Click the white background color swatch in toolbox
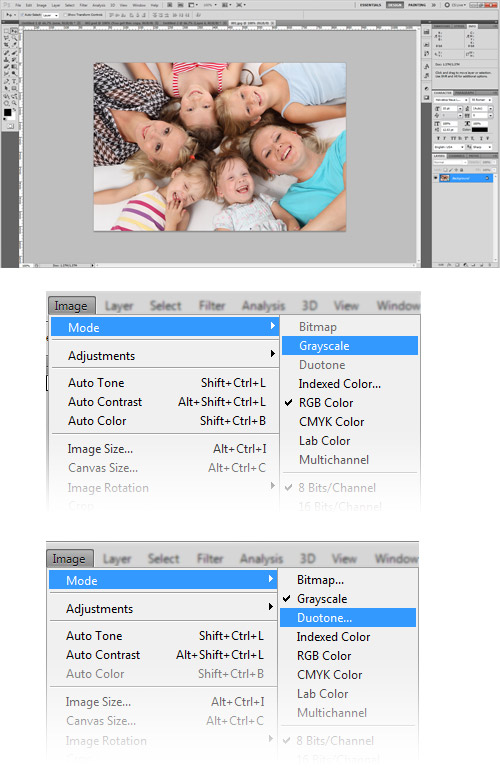Image resolution: width=500 pixels, height=782 pixels. [13, 118]
